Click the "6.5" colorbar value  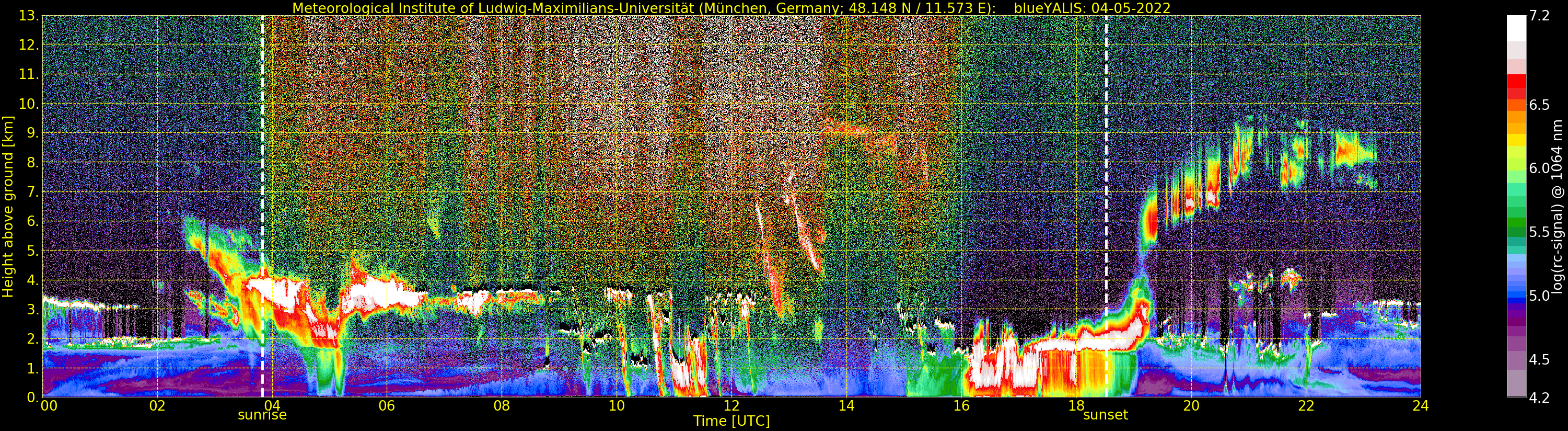click(x=1539, y=105)
